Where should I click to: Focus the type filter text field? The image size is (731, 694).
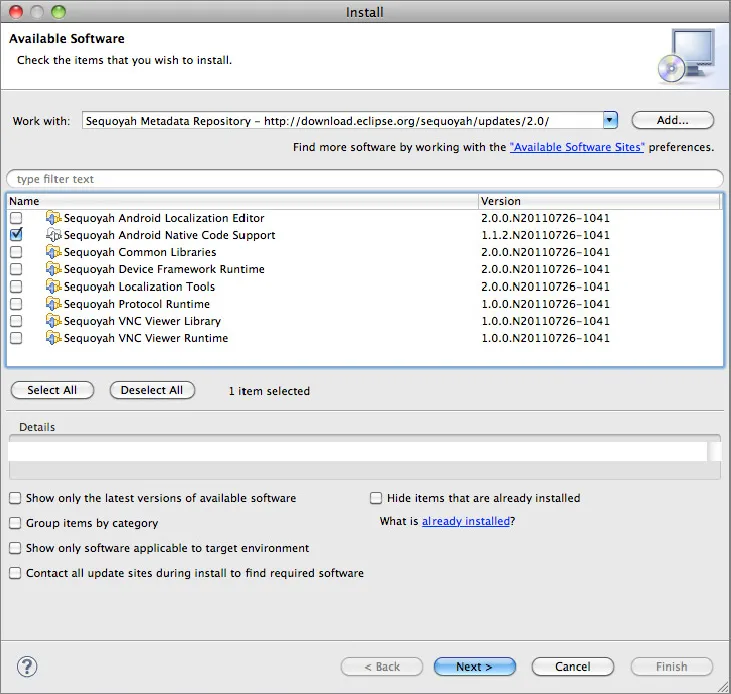[365, 179]
